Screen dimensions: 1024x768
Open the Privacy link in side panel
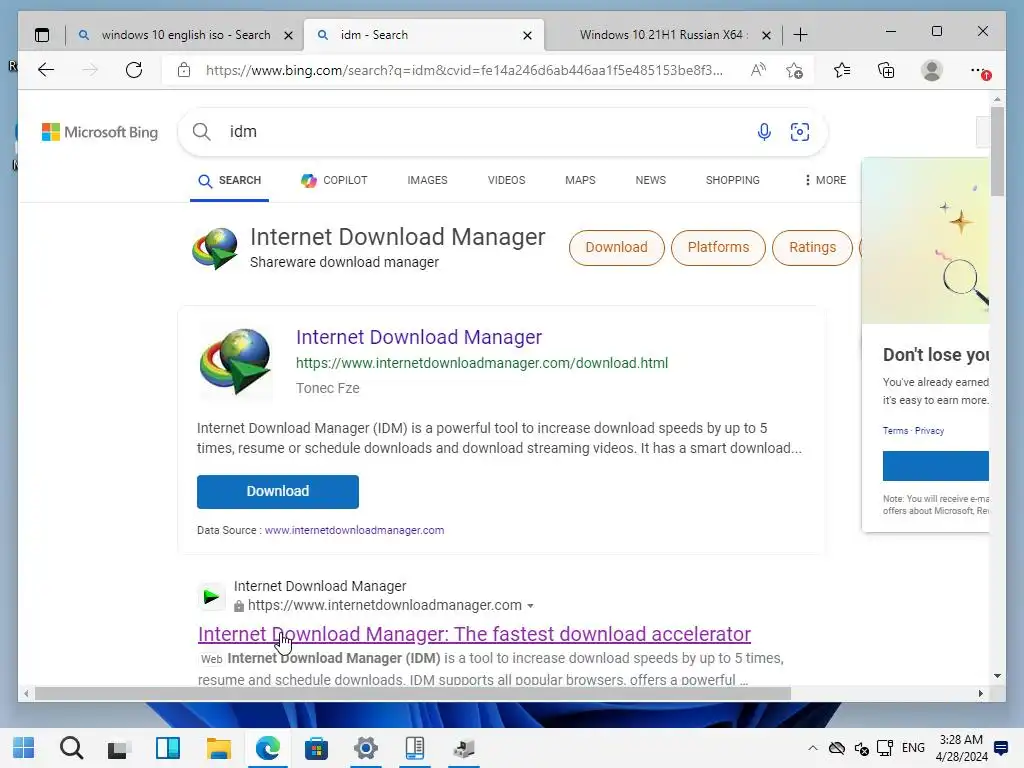click(x=929, y=431)
